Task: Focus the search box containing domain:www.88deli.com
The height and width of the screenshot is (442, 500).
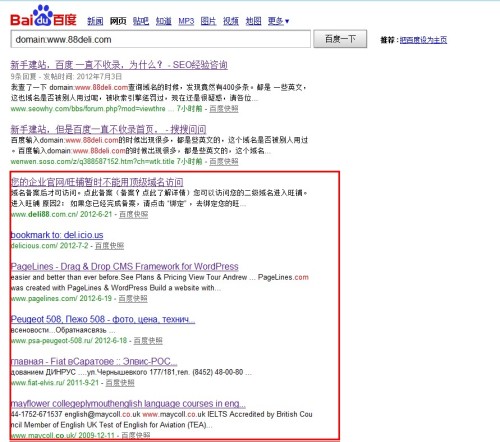Action: coord(160,39)
